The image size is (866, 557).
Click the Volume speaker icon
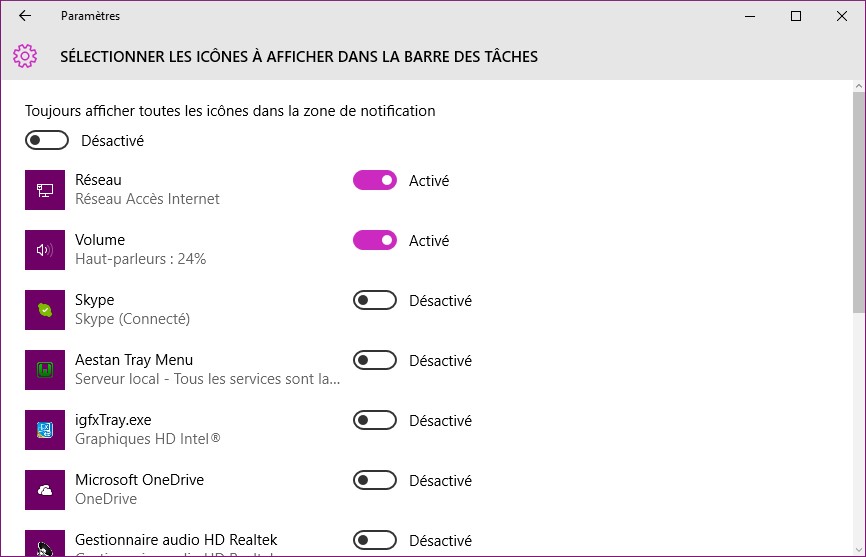pyautogui.click(x=45, y=250)
